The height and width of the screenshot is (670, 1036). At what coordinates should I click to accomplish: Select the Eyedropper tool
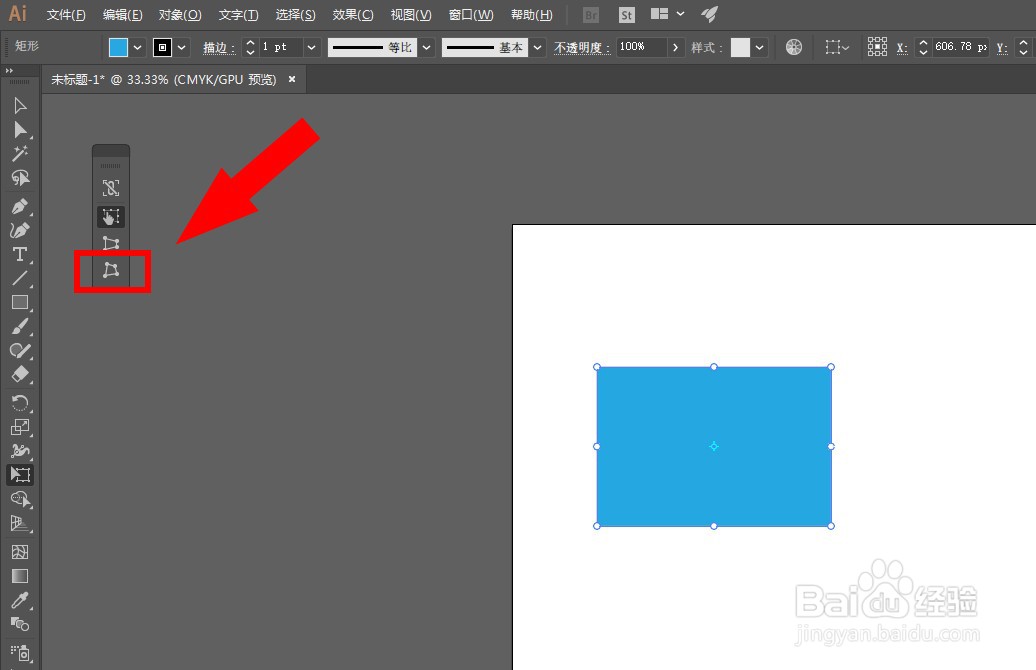point(20,600)
